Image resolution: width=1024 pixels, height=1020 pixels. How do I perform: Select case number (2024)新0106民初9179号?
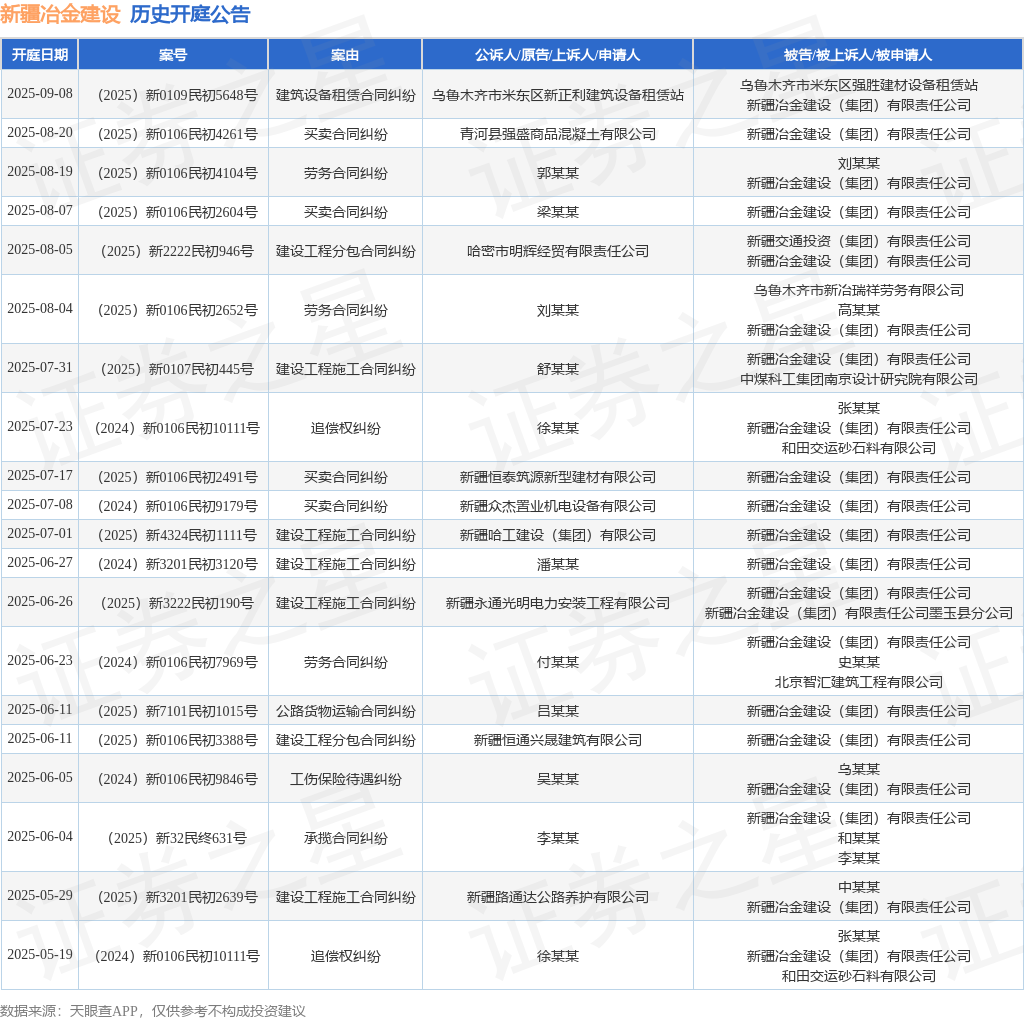coord(177,507)
